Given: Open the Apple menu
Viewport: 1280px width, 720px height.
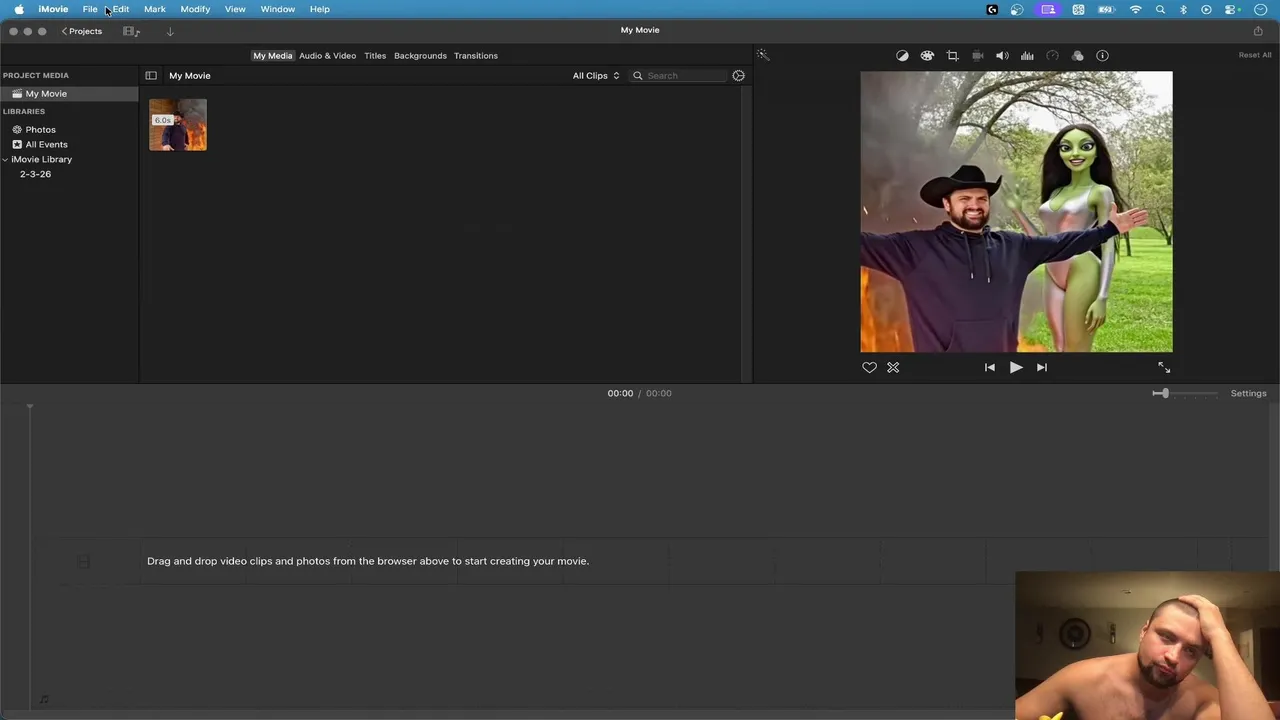Looking at the screenshot, I should [19, 9].
